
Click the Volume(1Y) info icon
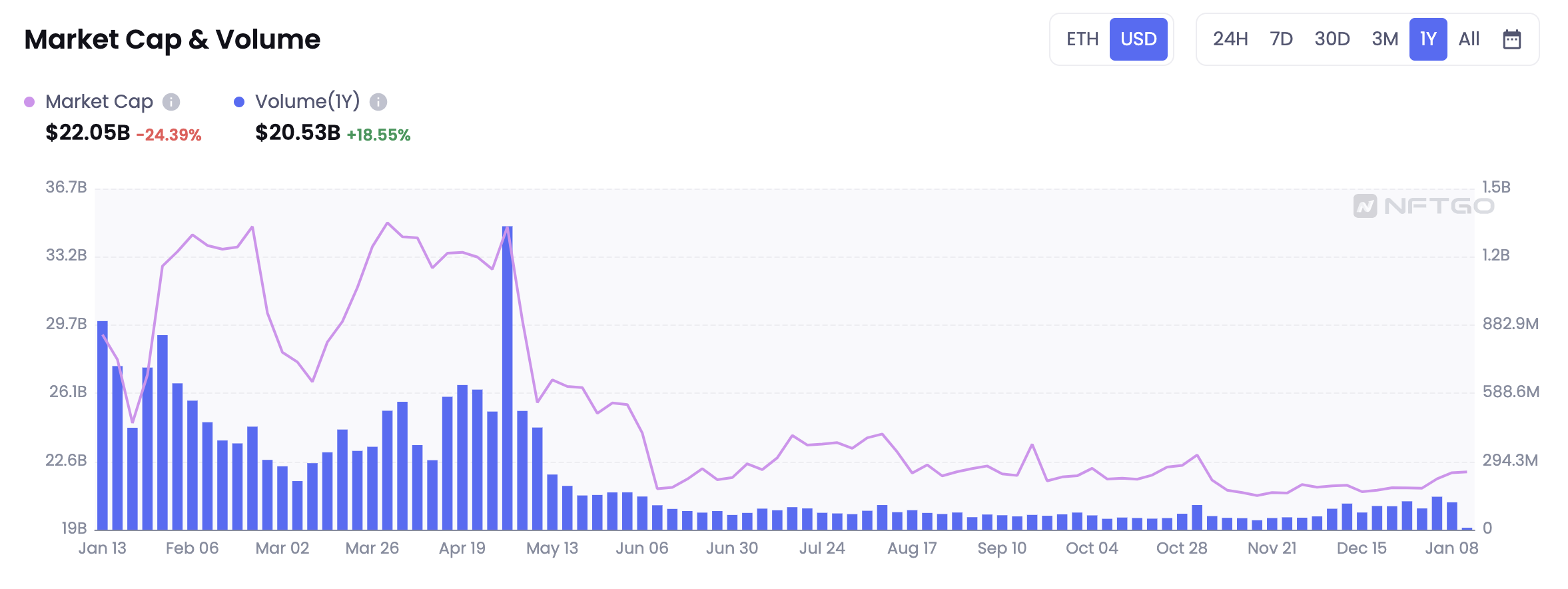pyautogui.click(x=378, y=102)
